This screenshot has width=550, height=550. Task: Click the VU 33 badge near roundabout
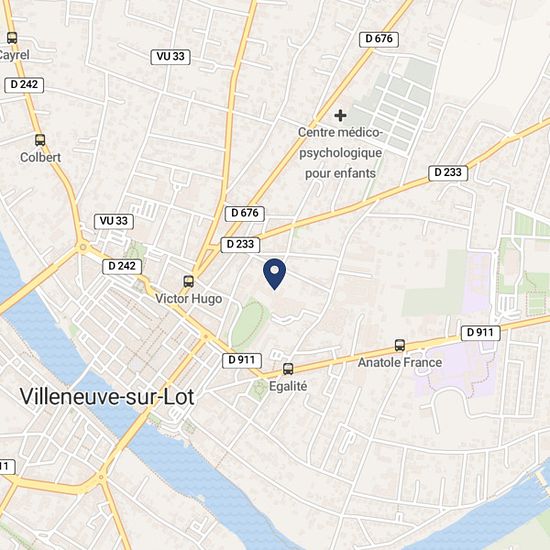tap(114, 221)
